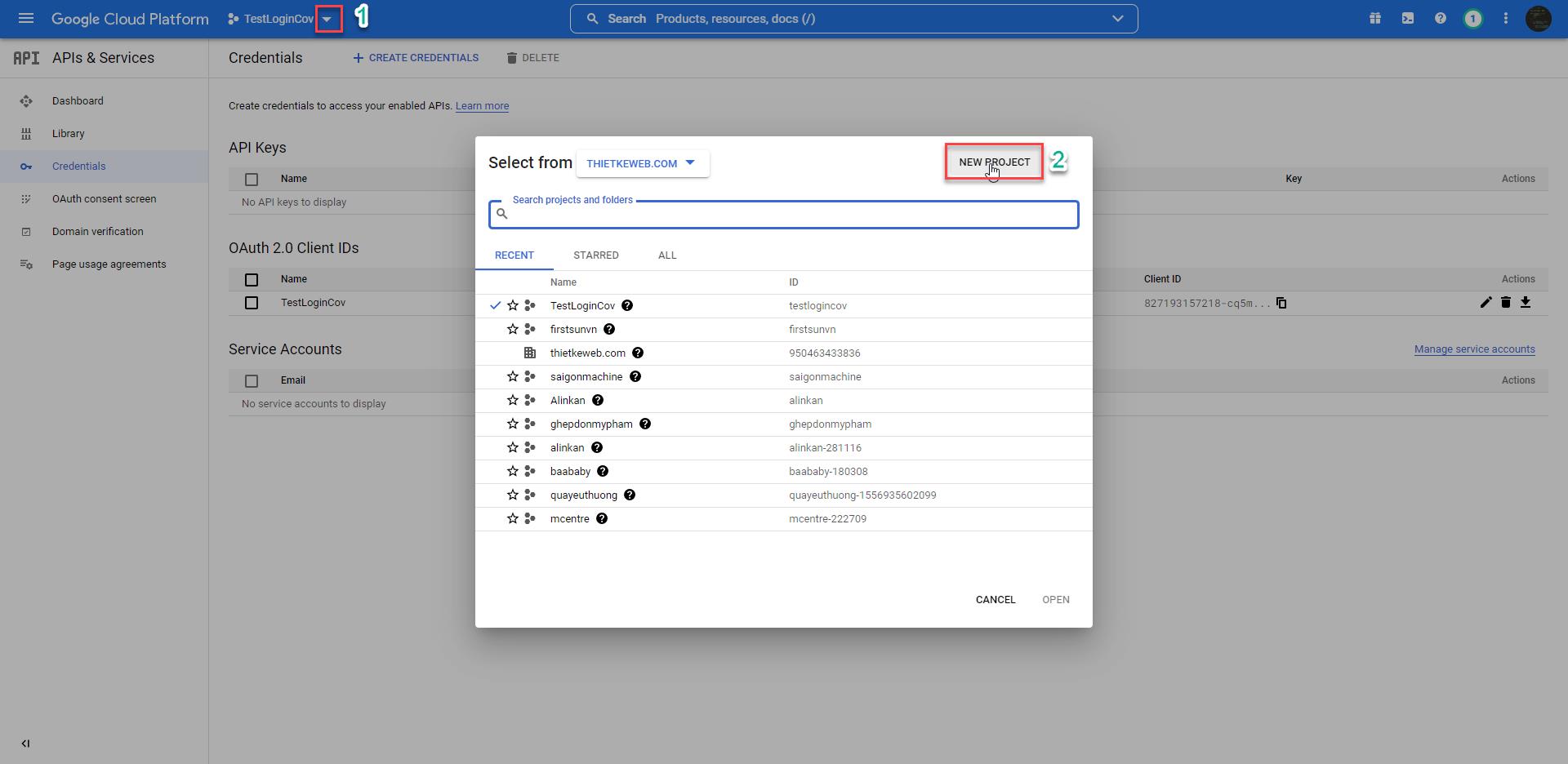Viewport: 1568px width, 764px height.
Task: Click the Dashboard sidebar icon
Action: coord(26,101)
